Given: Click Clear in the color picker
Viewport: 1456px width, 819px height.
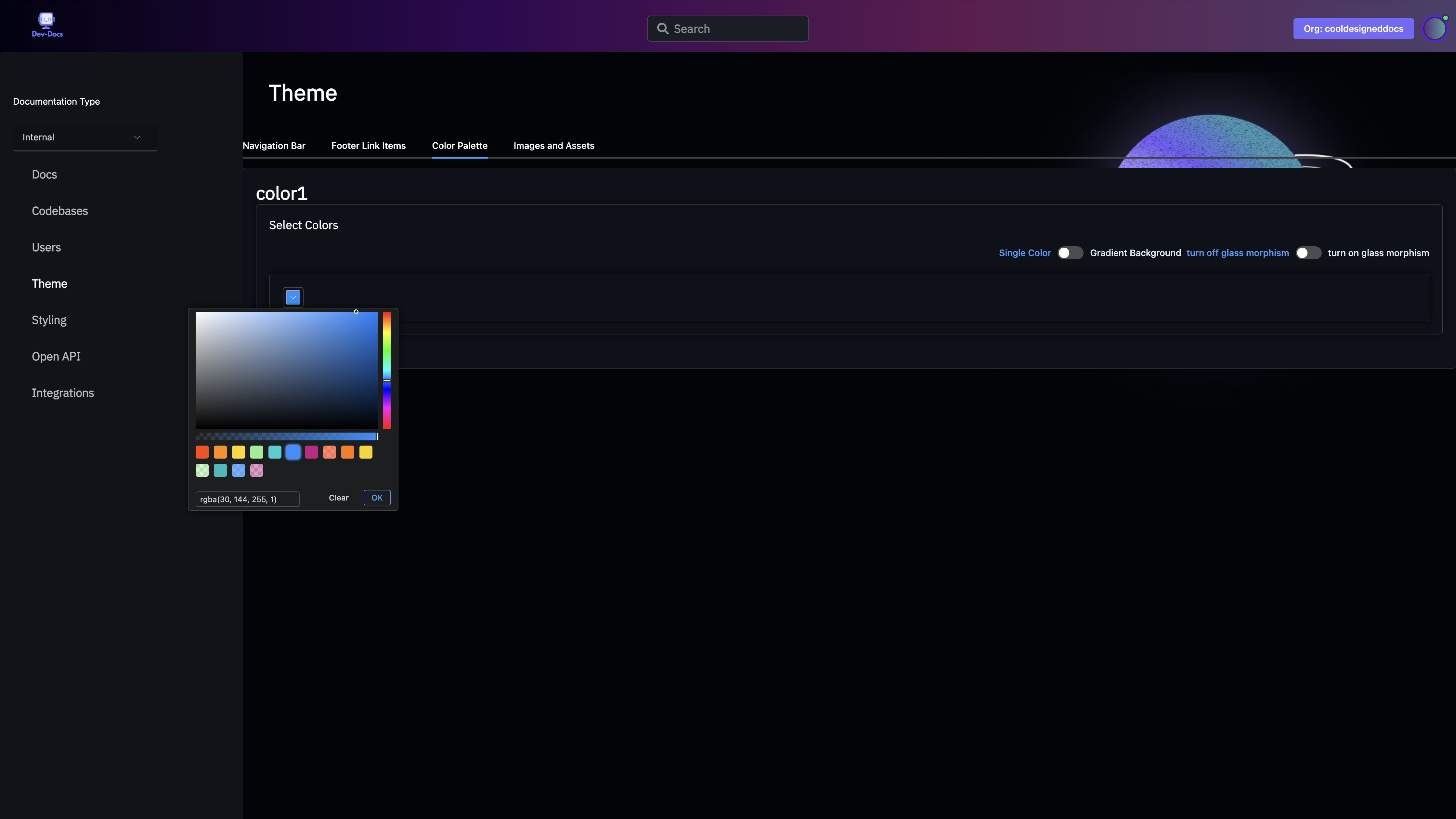Looking at the screenshot, I should [339, 498].
